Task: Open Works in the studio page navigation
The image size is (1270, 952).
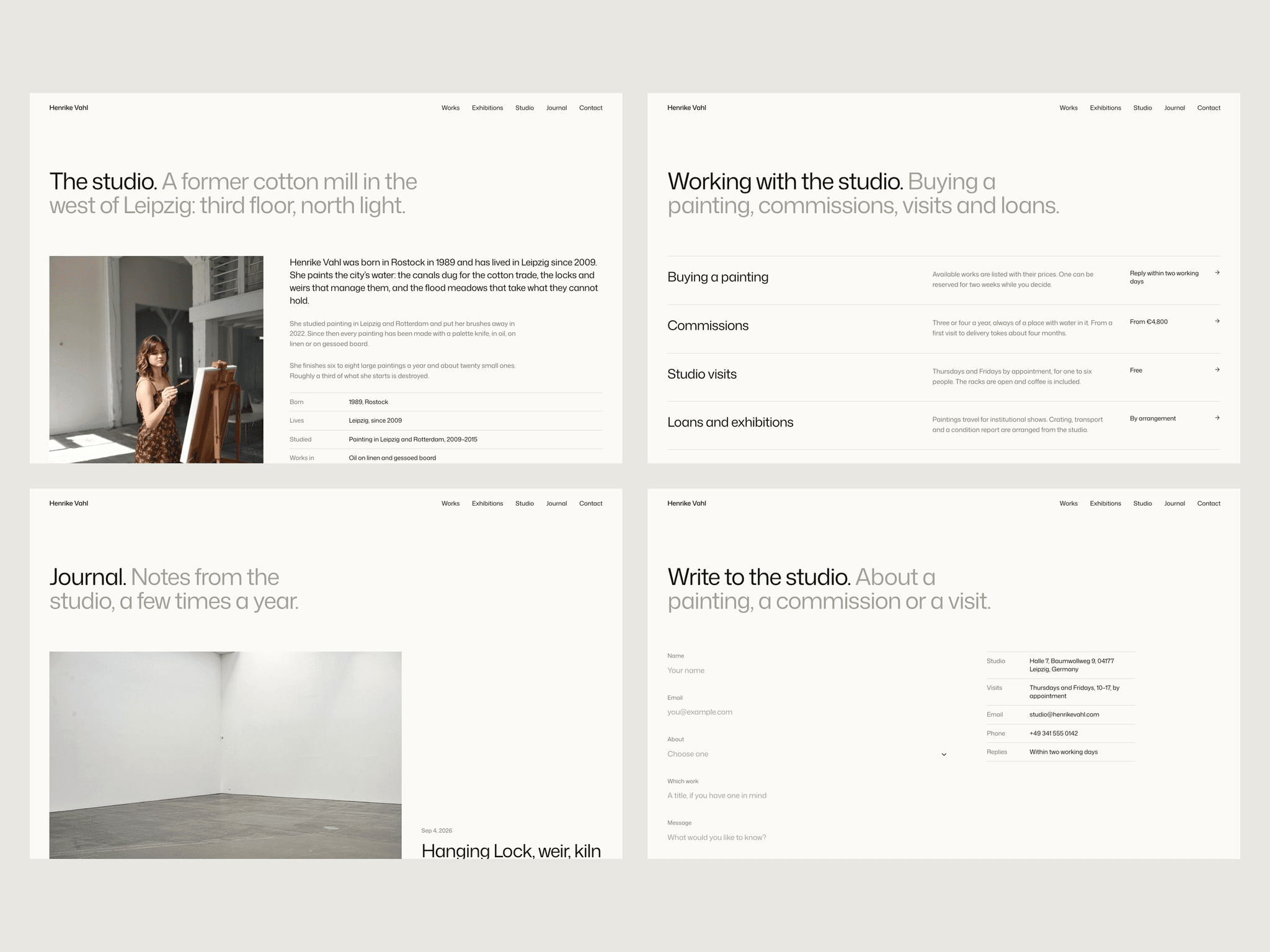Action: [x=450, y=108]
